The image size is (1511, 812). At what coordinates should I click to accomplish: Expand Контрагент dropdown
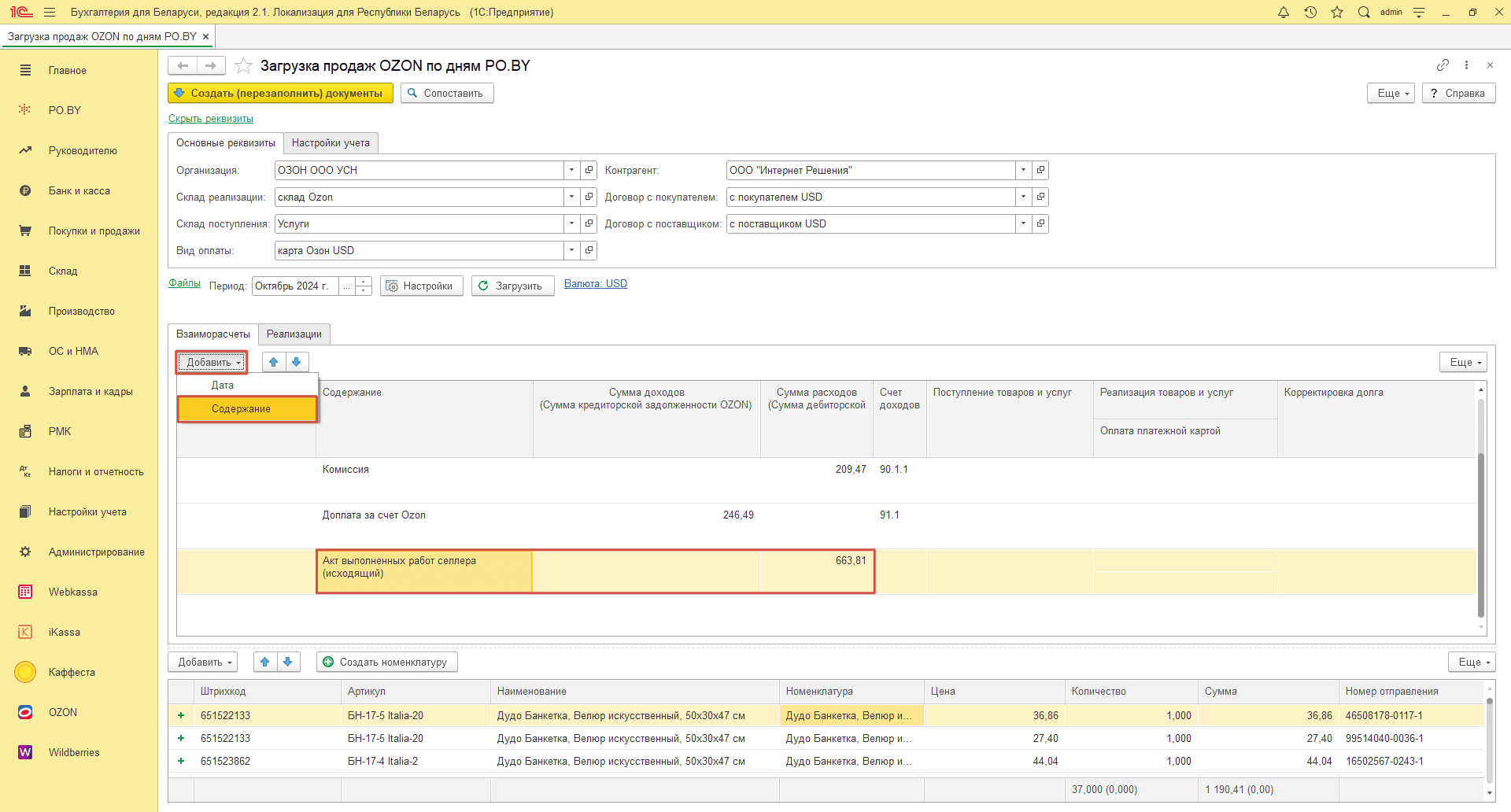[1024, 170]
